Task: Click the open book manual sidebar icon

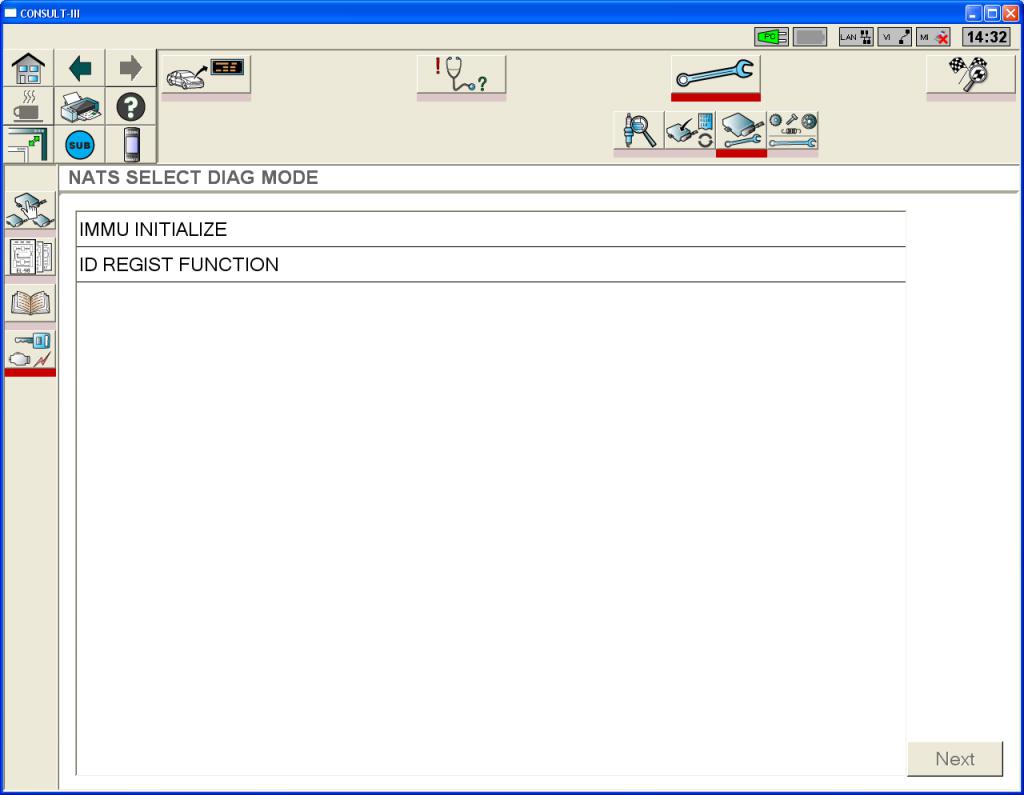Action: tap(30, 302)
